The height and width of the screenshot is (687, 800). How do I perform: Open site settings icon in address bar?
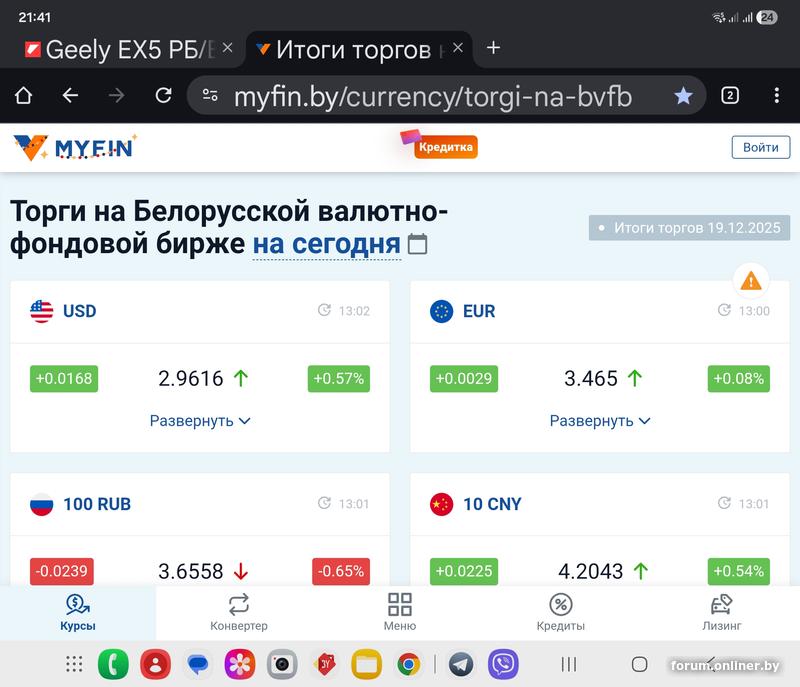[x=210, y=95]
